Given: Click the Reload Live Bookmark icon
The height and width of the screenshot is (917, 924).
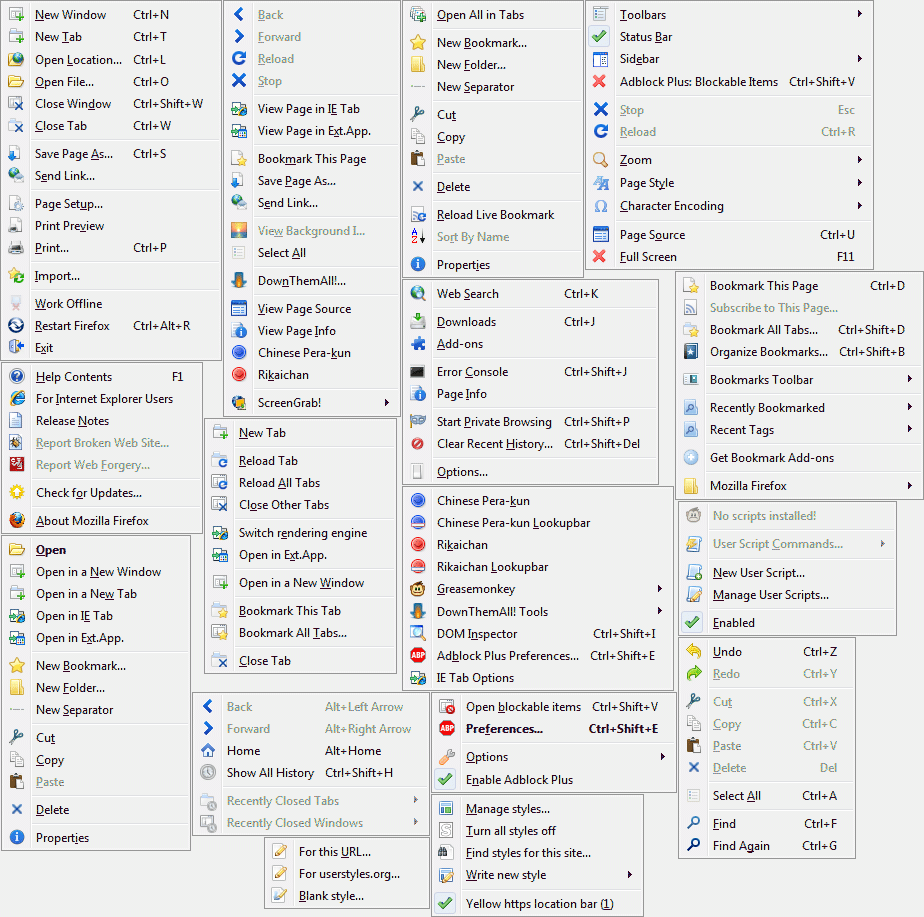Looking at the screenshot, I should click(x=418, y=215).
